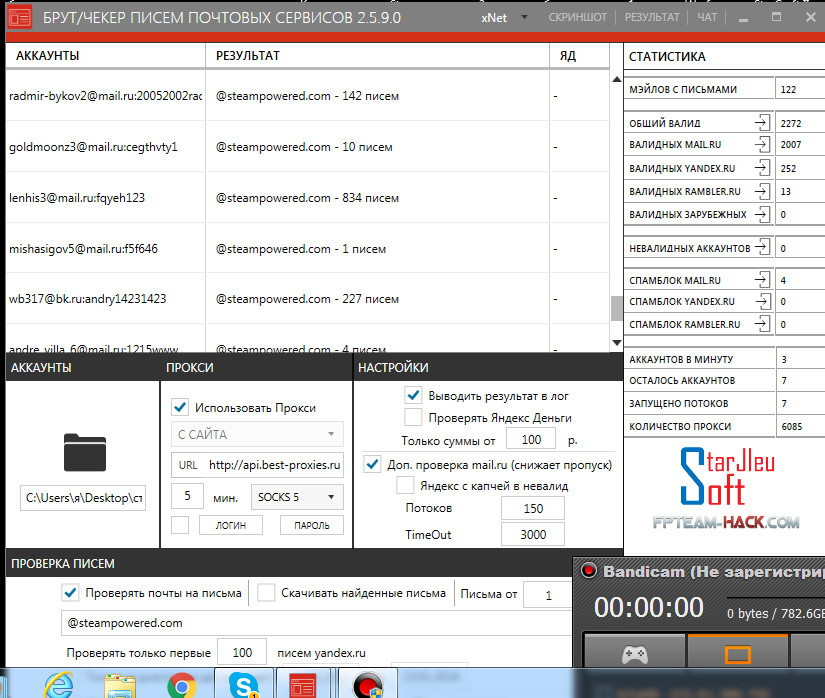Expand the xNet dropdown in title bar
Image resolution: width=825 pixels, height=698 pixels.
[524, 17]
